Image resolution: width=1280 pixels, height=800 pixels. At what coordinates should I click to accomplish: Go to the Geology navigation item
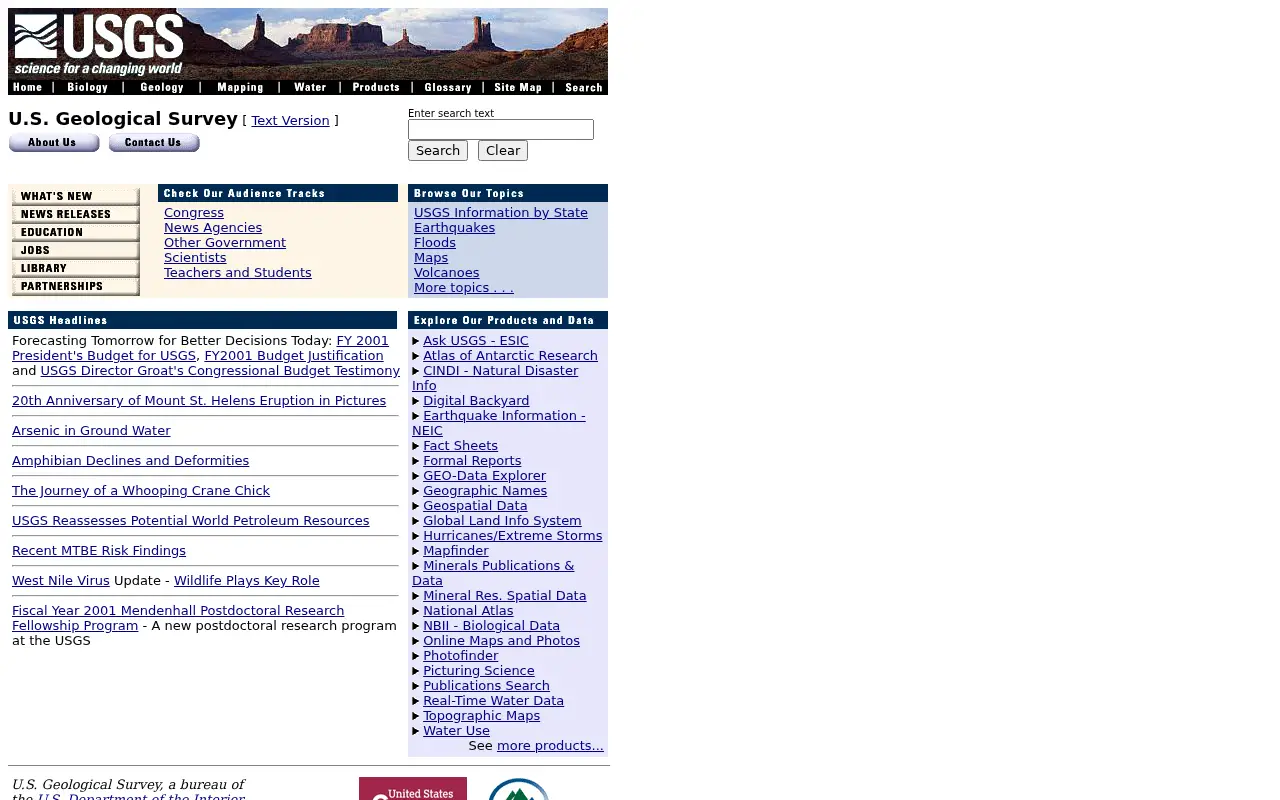(x=162, y=87)
